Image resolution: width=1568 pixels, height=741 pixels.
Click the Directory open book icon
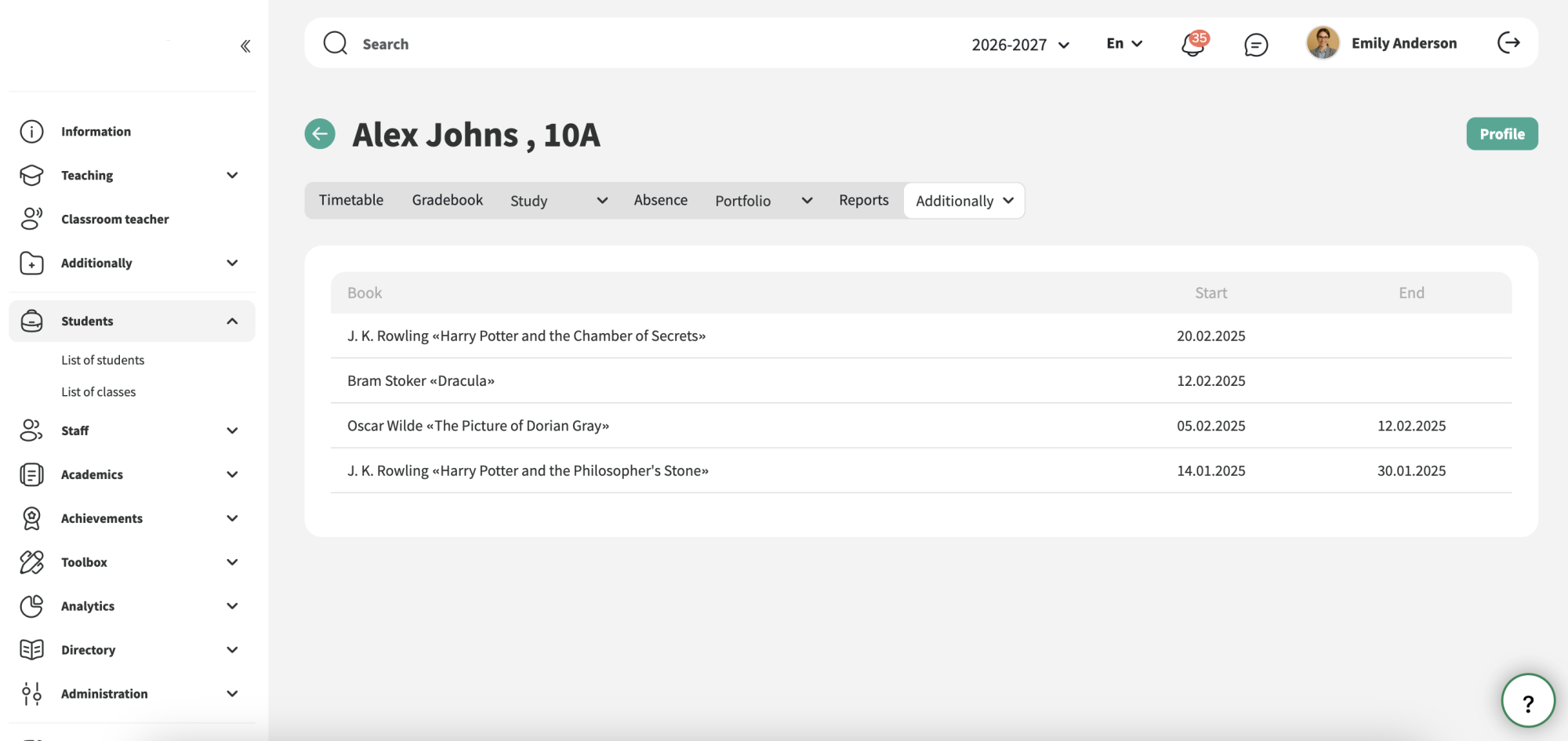click(x=31, y=650)
